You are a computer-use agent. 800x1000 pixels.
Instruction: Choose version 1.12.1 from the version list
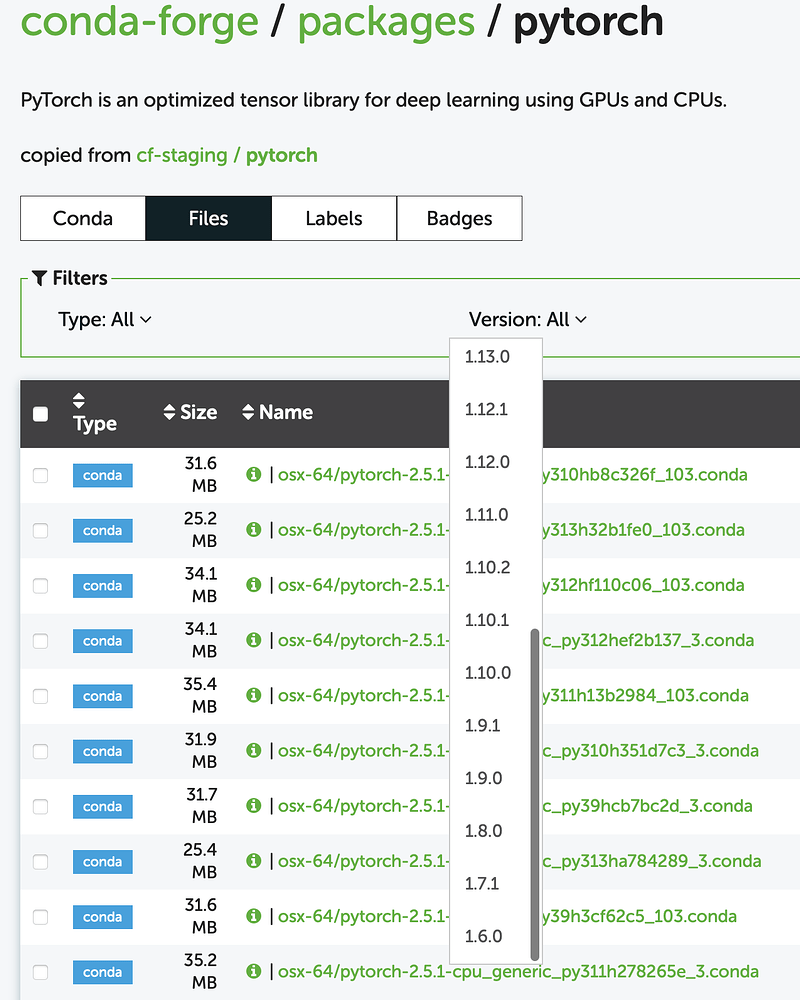[x=487, y=409]
